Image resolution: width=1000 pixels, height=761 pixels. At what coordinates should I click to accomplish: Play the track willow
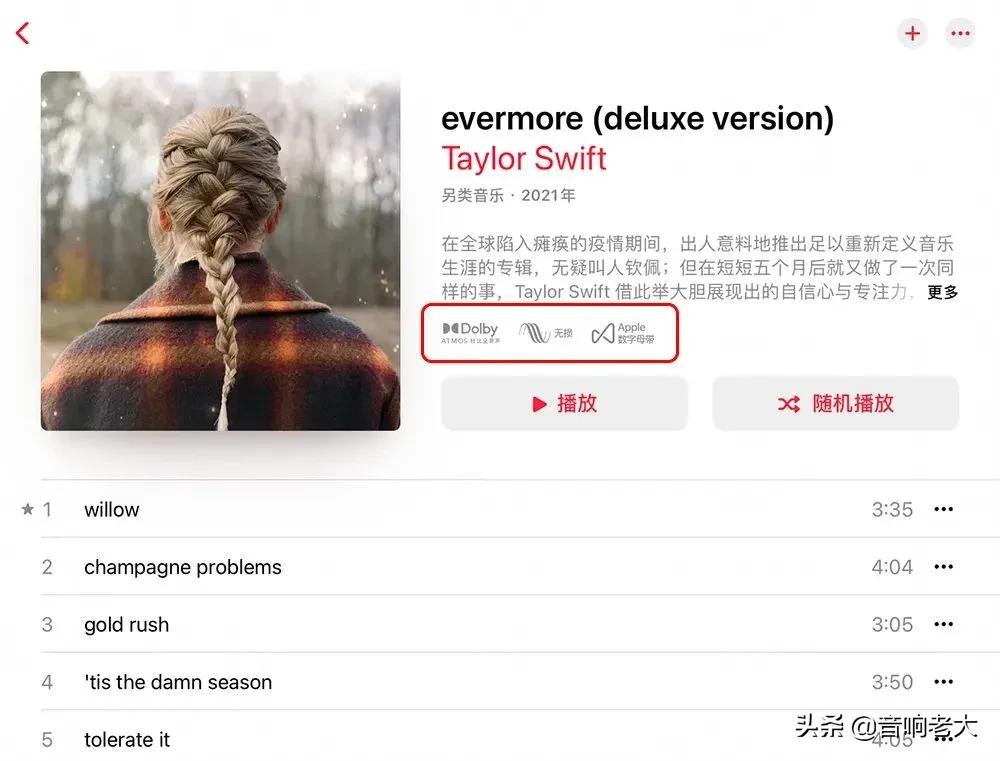point(112,509)
